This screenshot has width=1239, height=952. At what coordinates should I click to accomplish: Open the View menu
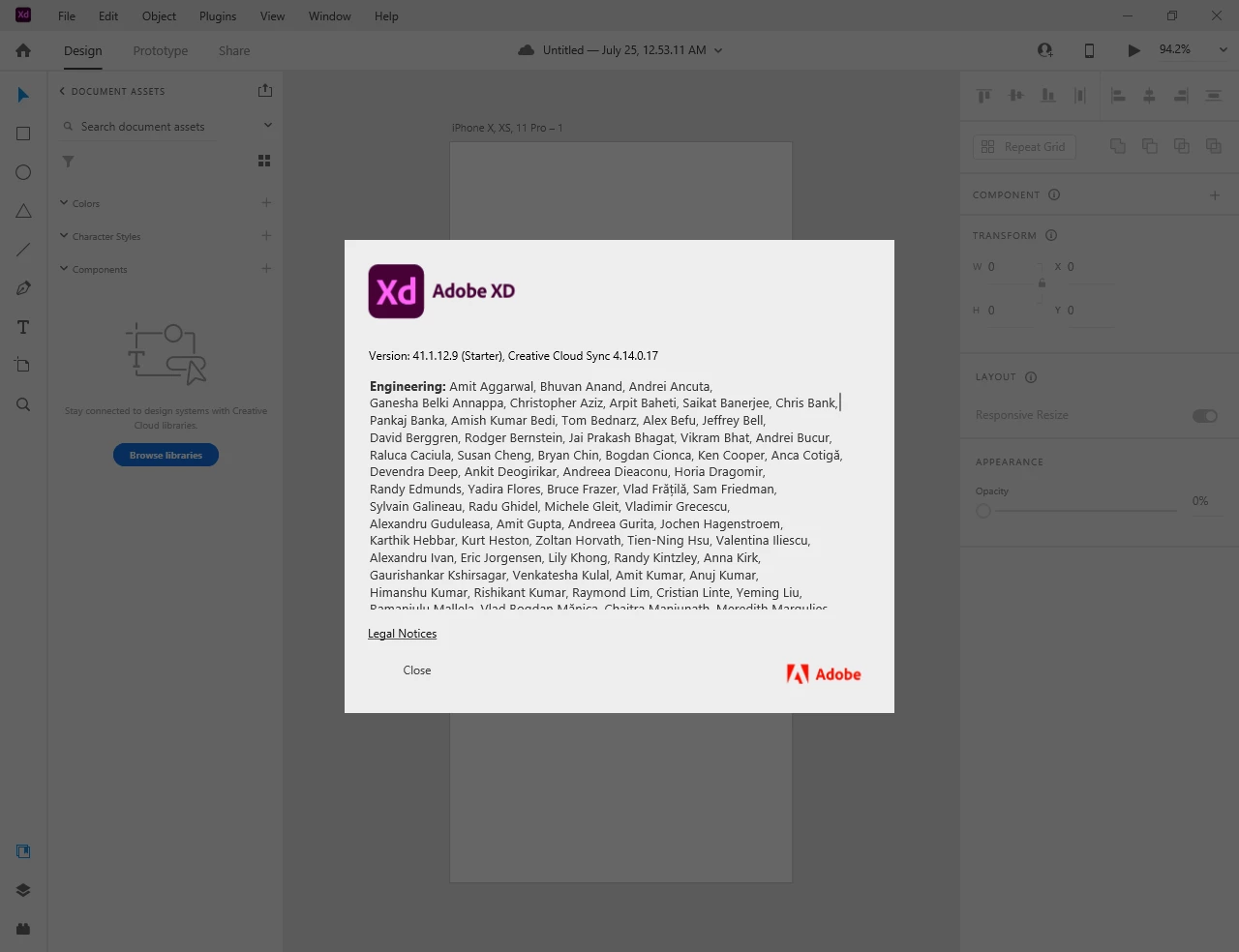tap(273, 16)
